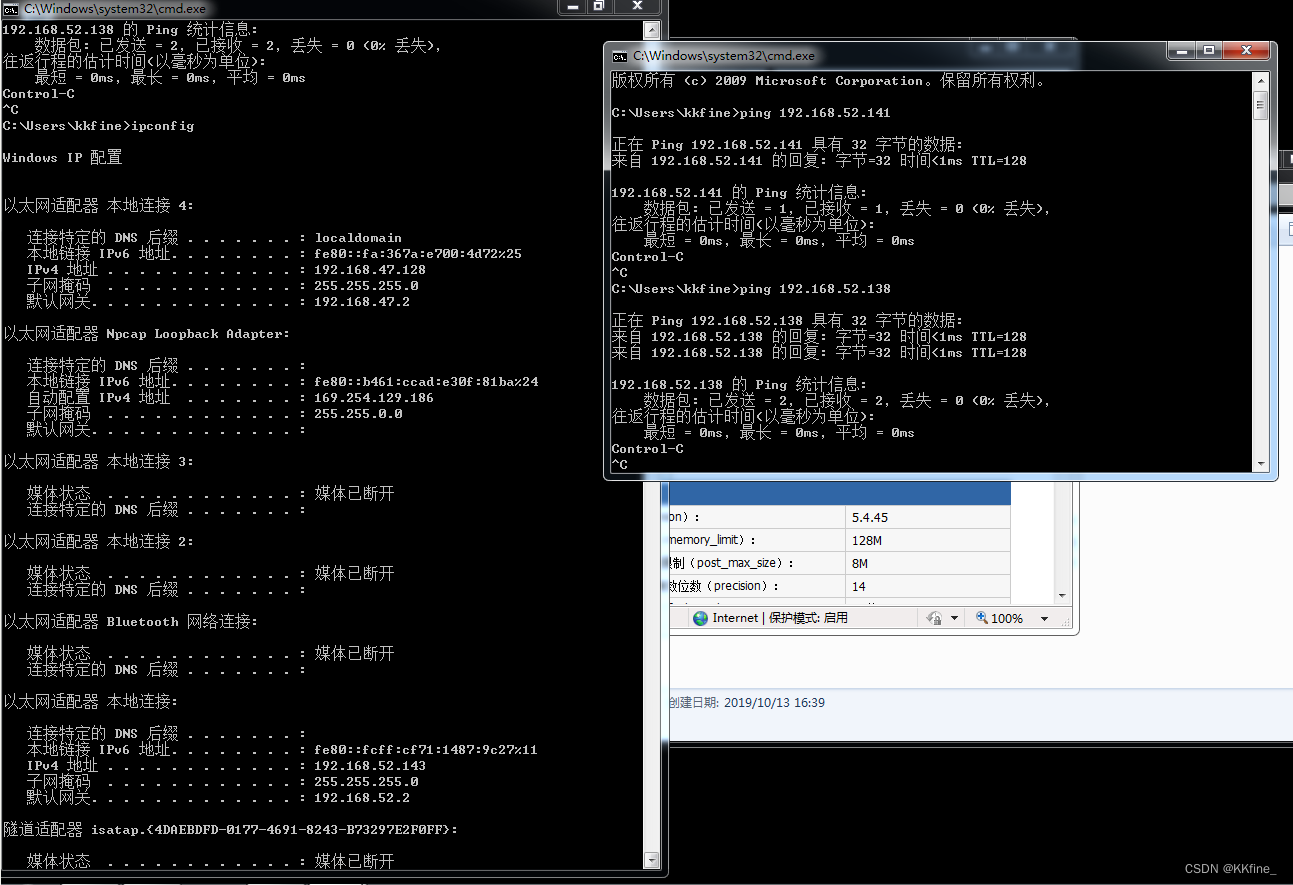Click the 'ping 192.168.52.141' command line
This screenshot has width=1293, height=885.
[x=751, y=113]
